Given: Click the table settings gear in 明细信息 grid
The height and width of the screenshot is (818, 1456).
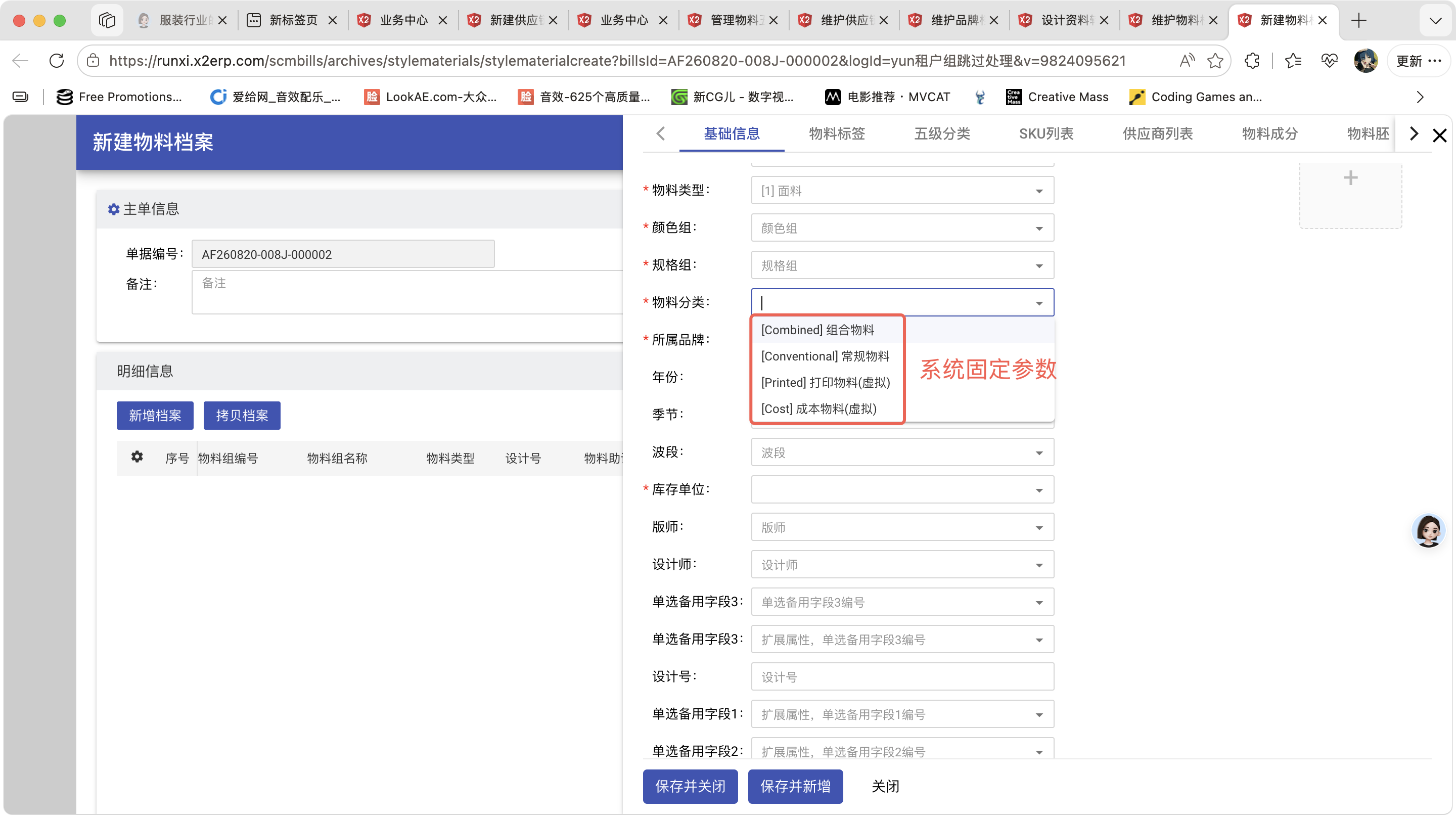Looking at the screenshot, I should pyautogui.click(x=137, y=457).
